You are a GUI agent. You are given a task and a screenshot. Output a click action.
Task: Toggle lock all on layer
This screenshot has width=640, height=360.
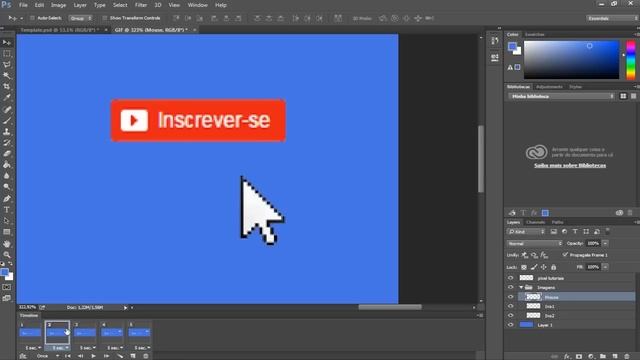(553, 267)
